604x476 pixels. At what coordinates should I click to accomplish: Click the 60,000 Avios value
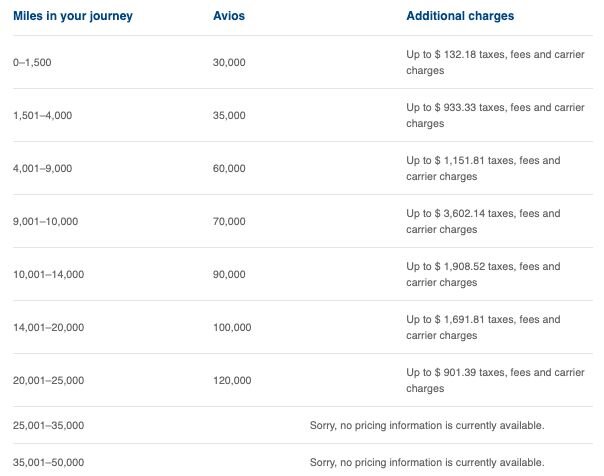(x=229, y=168)
